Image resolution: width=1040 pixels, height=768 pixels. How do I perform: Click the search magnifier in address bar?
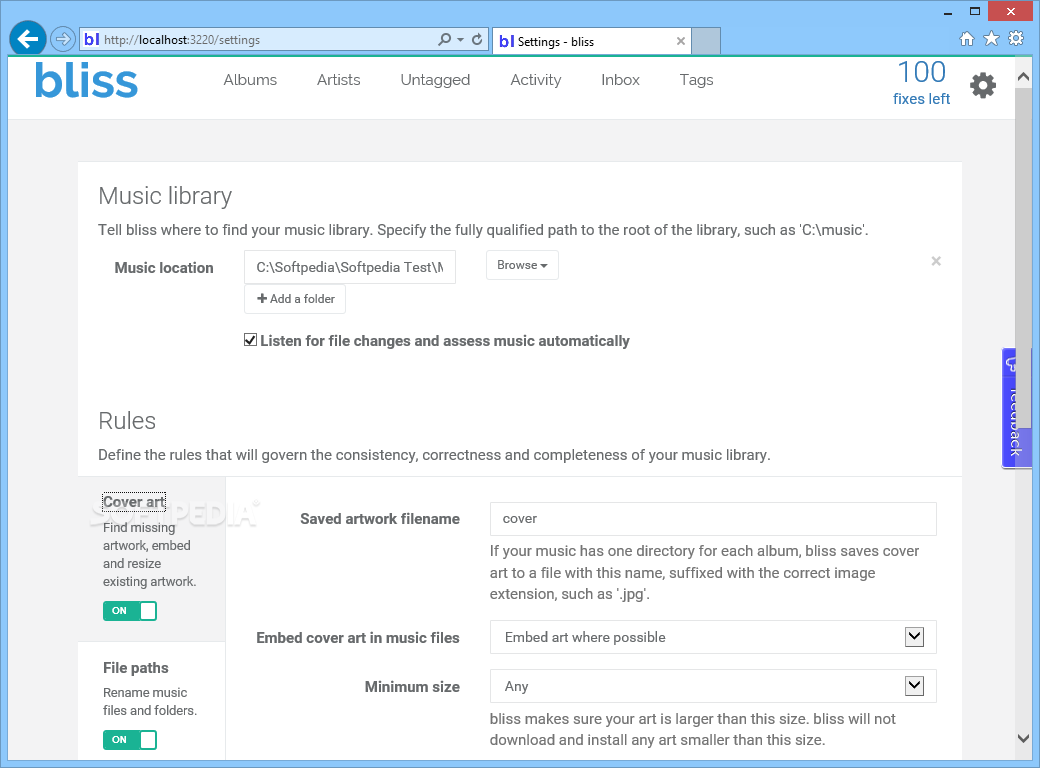(x=444, y=39)
